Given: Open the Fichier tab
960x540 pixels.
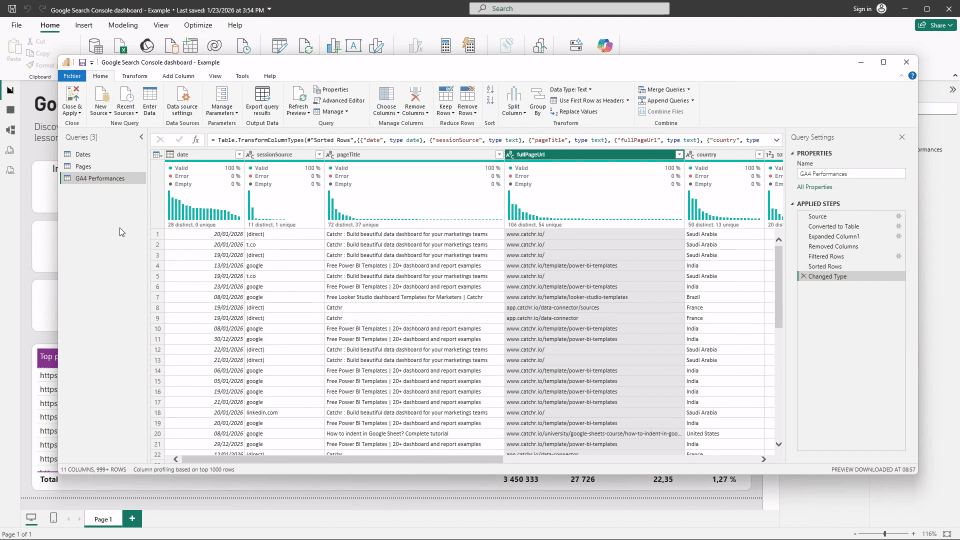Looking at the screenshot, I should click(x=72, y=76).
